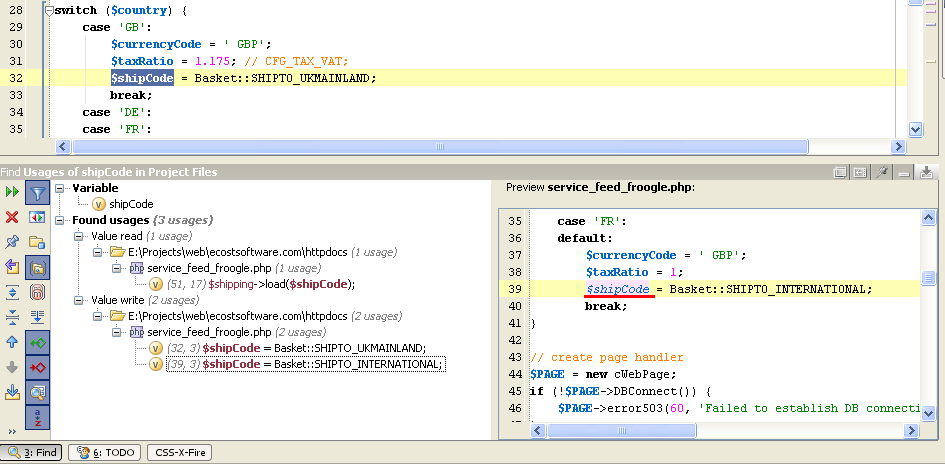
Task: Open the CSS-X-Fire tool window tab
Action: click(179, 453)
